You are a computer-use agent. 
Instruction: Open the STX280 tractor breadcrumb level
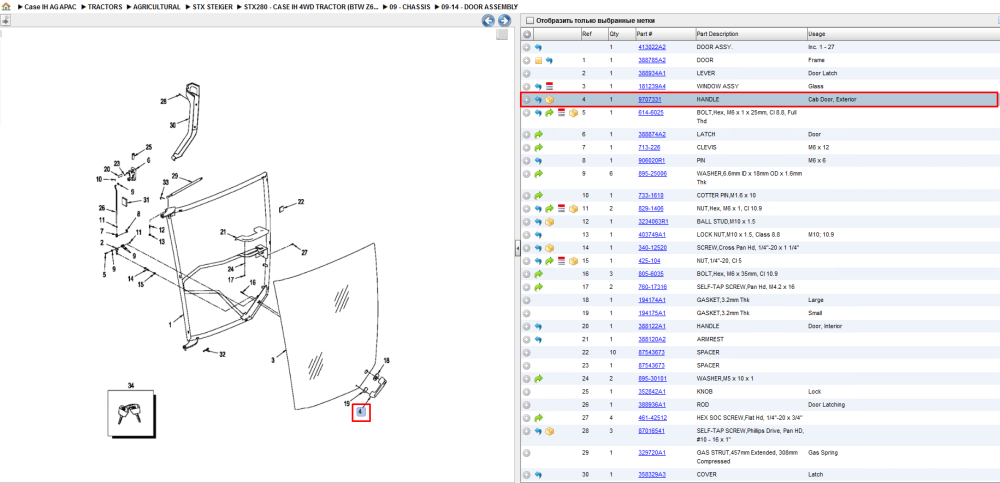coord(311,6)
